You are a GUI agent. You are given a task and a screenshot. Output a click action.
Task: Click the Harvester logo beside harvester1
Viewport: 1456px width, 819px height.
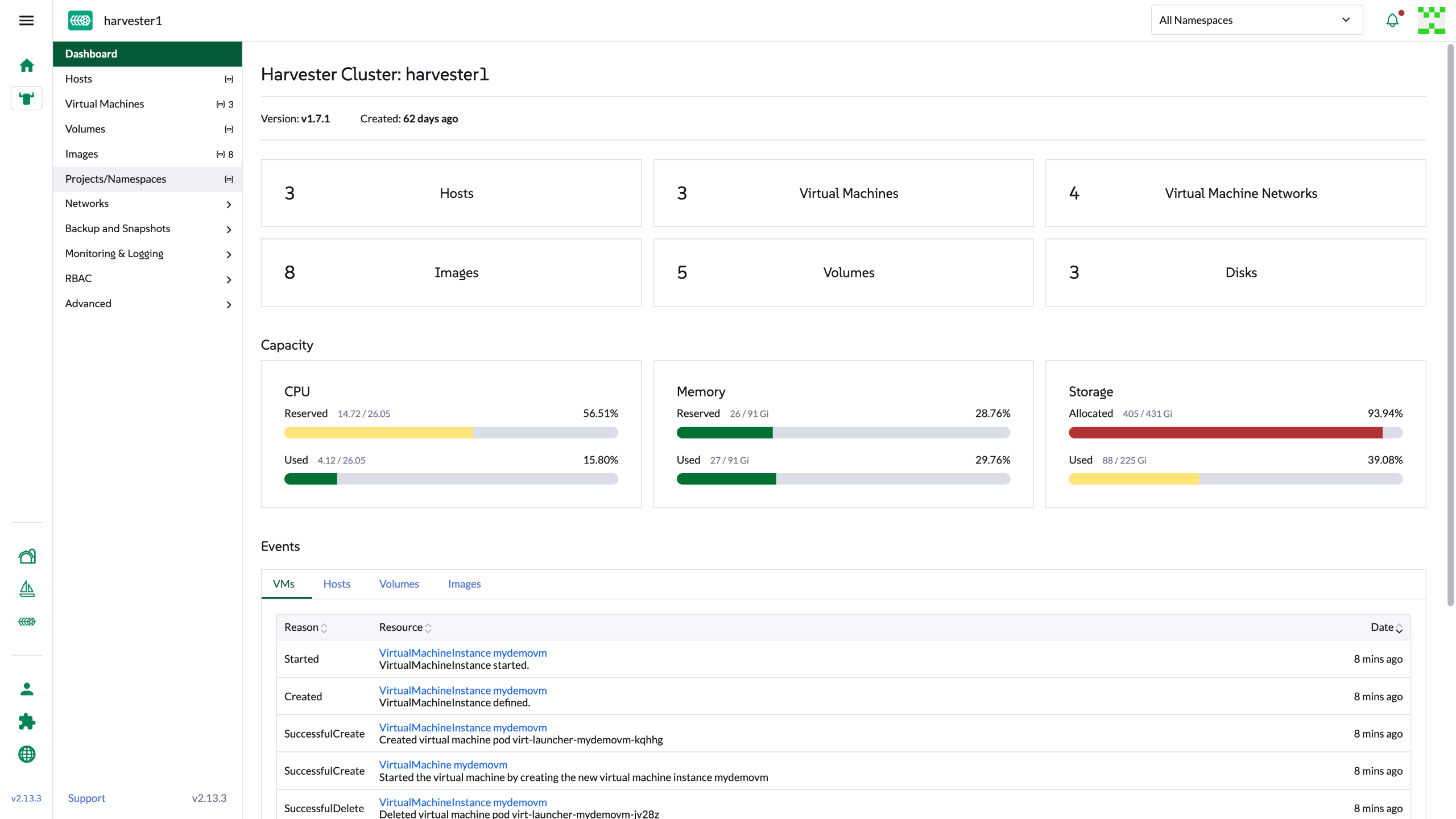[x=80, y=20]
